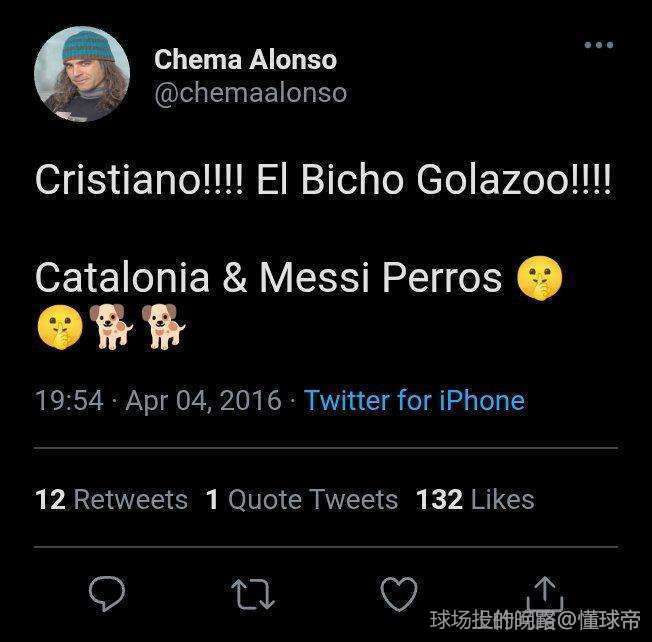Tap the retweet arrows icon

(x=253, y=594)
